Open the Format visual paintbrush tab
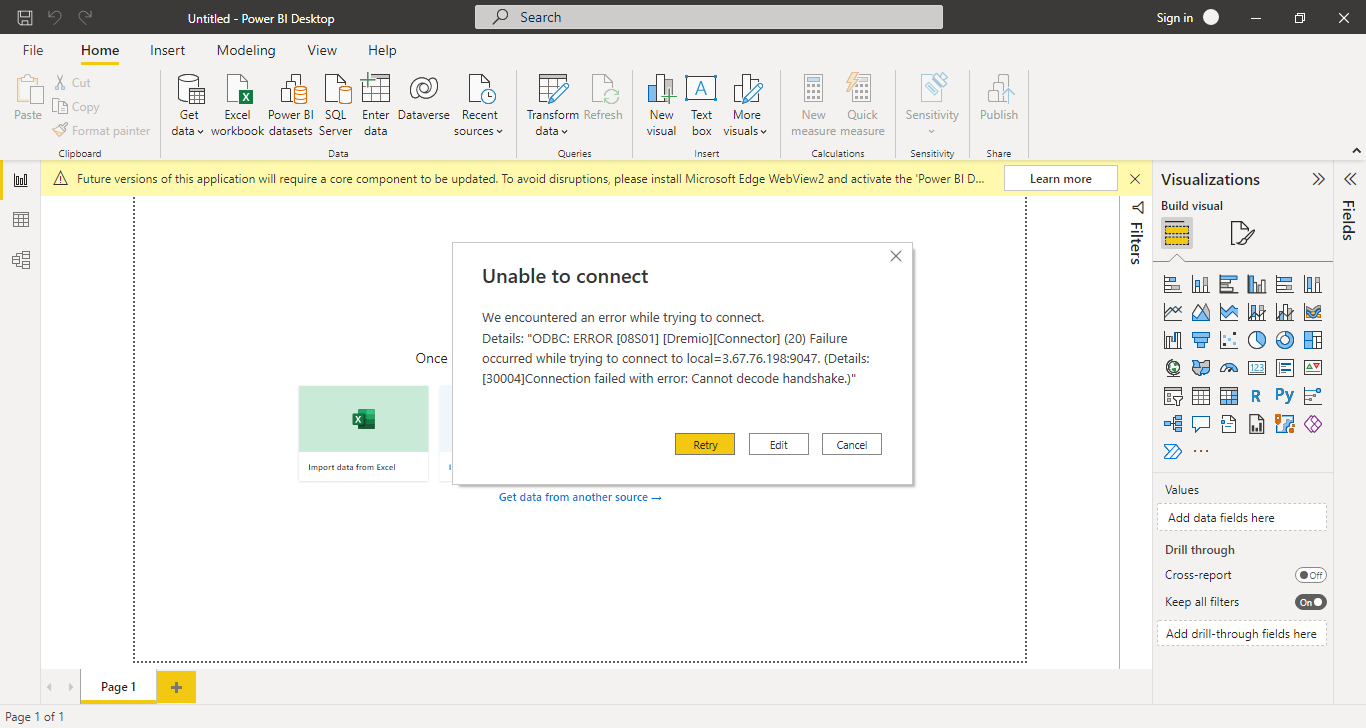The width and height of the screenshot is (1366, 728). [1241, 234]
